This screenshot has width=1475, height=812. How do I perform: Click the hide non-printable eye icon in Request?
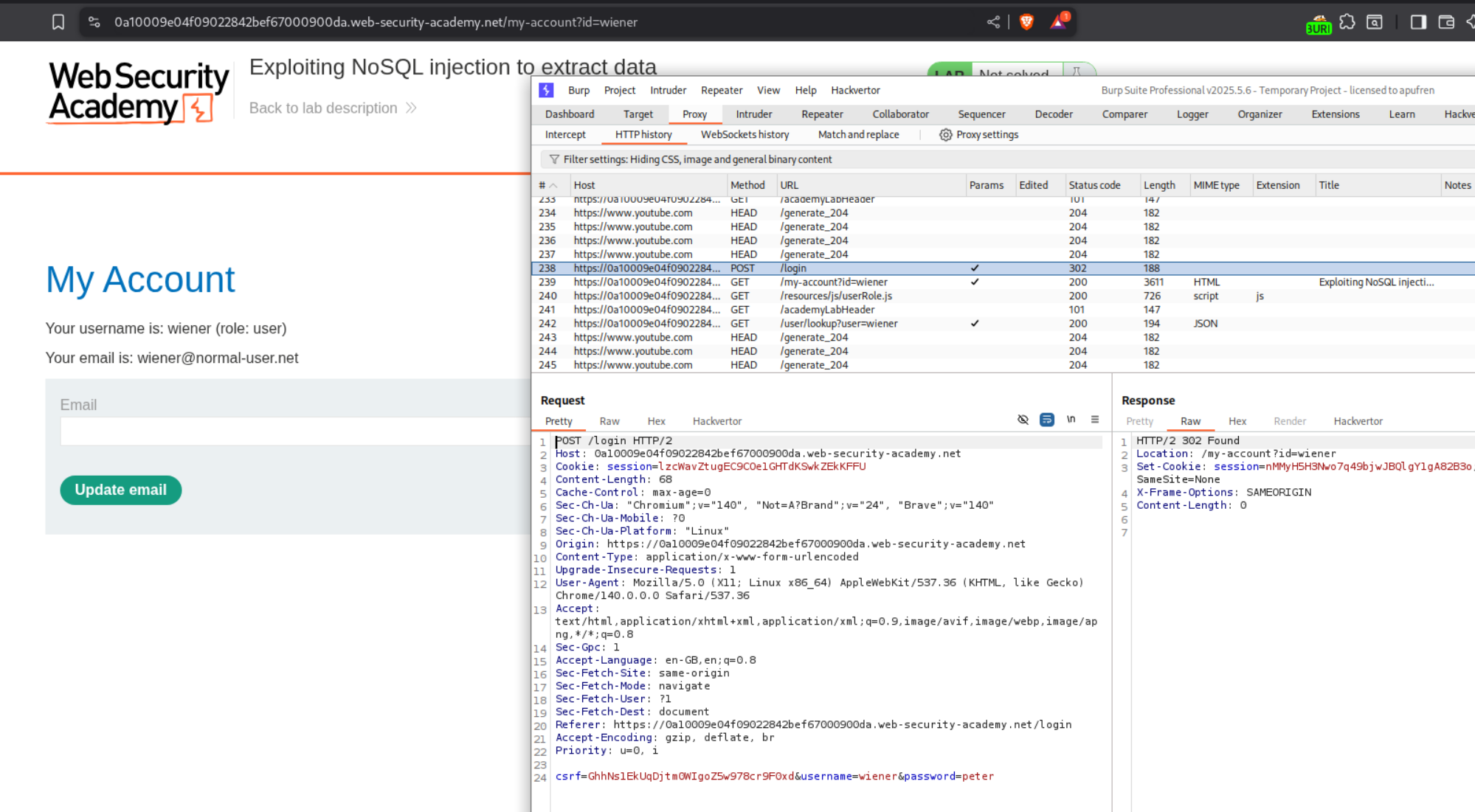coord(1023,420)
